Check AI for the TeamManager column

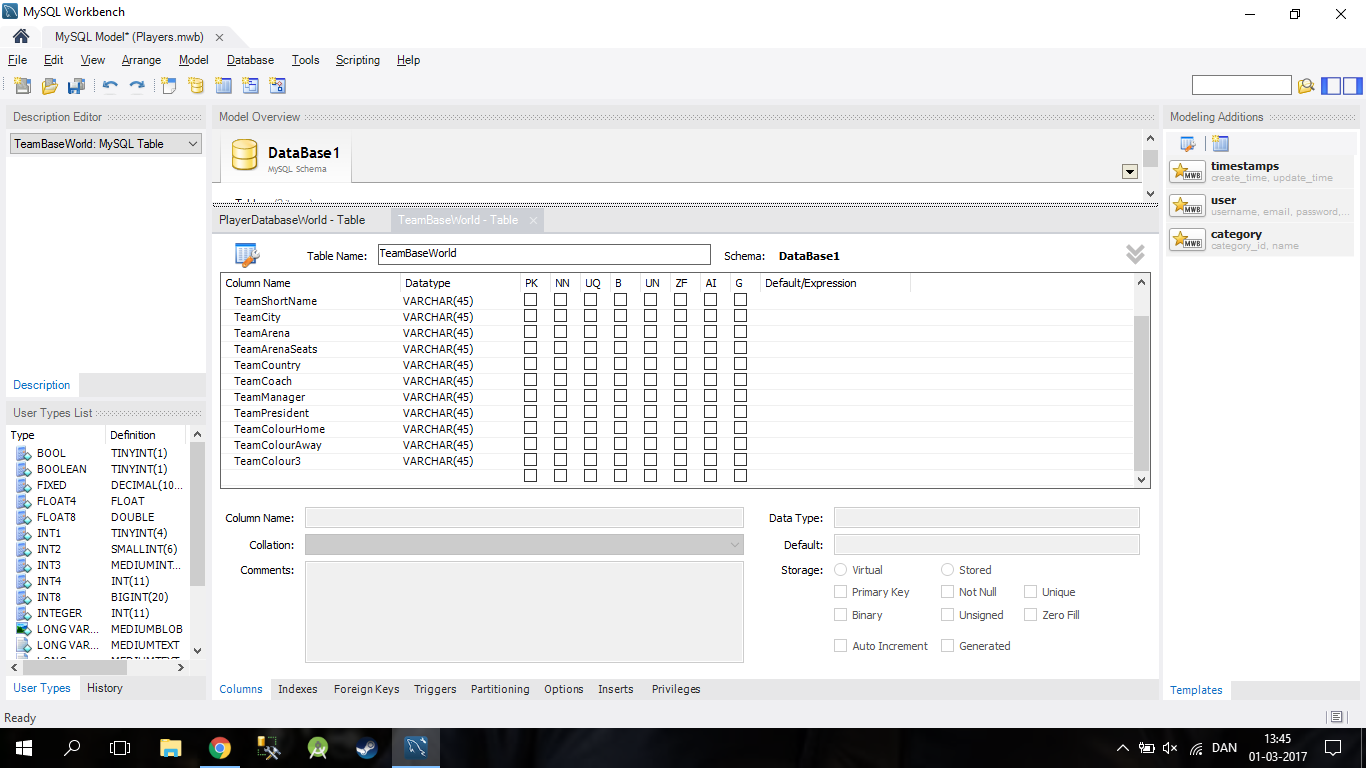(711, 396)
